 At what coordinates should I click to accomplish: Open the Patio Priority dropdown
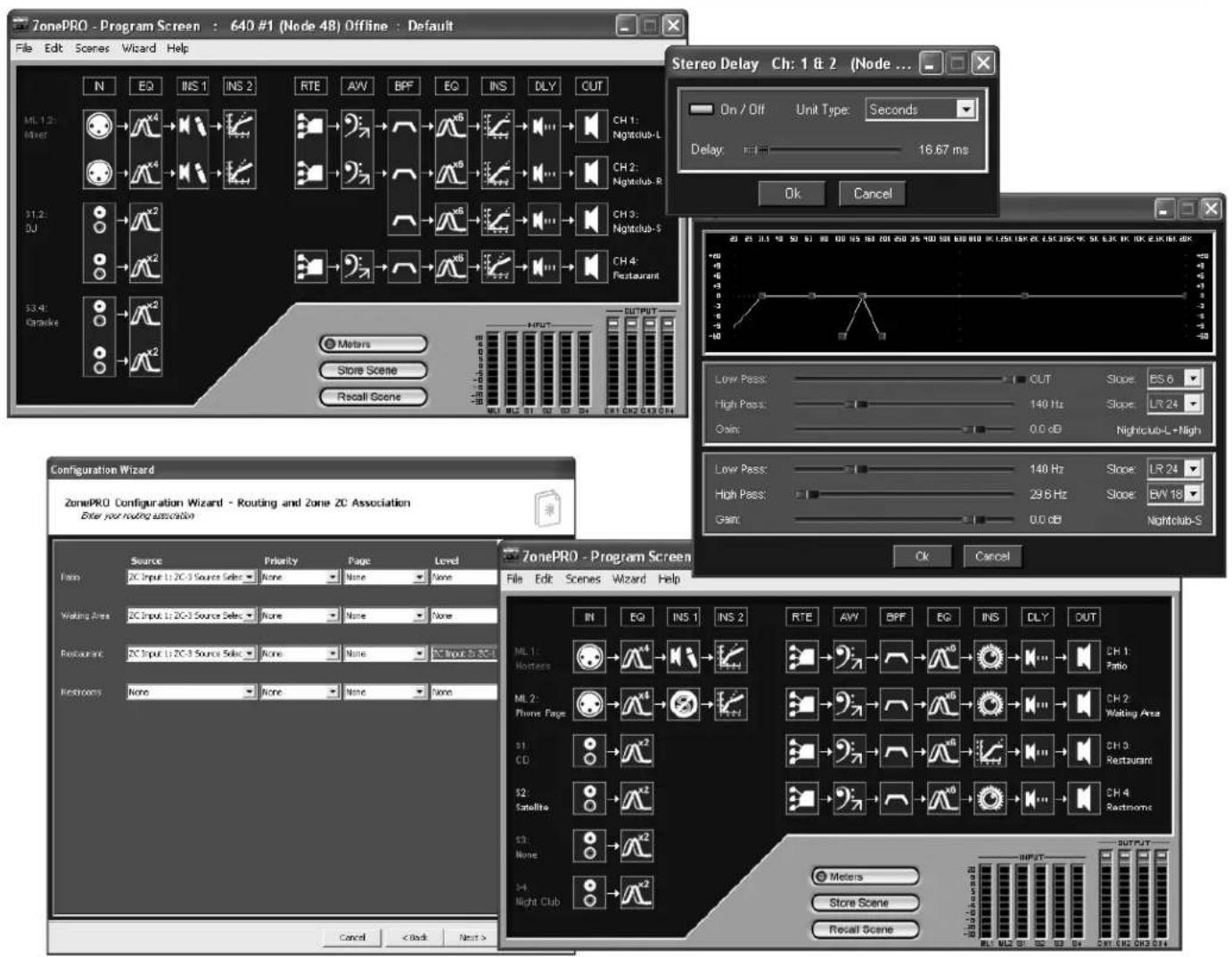pos(300,577)
